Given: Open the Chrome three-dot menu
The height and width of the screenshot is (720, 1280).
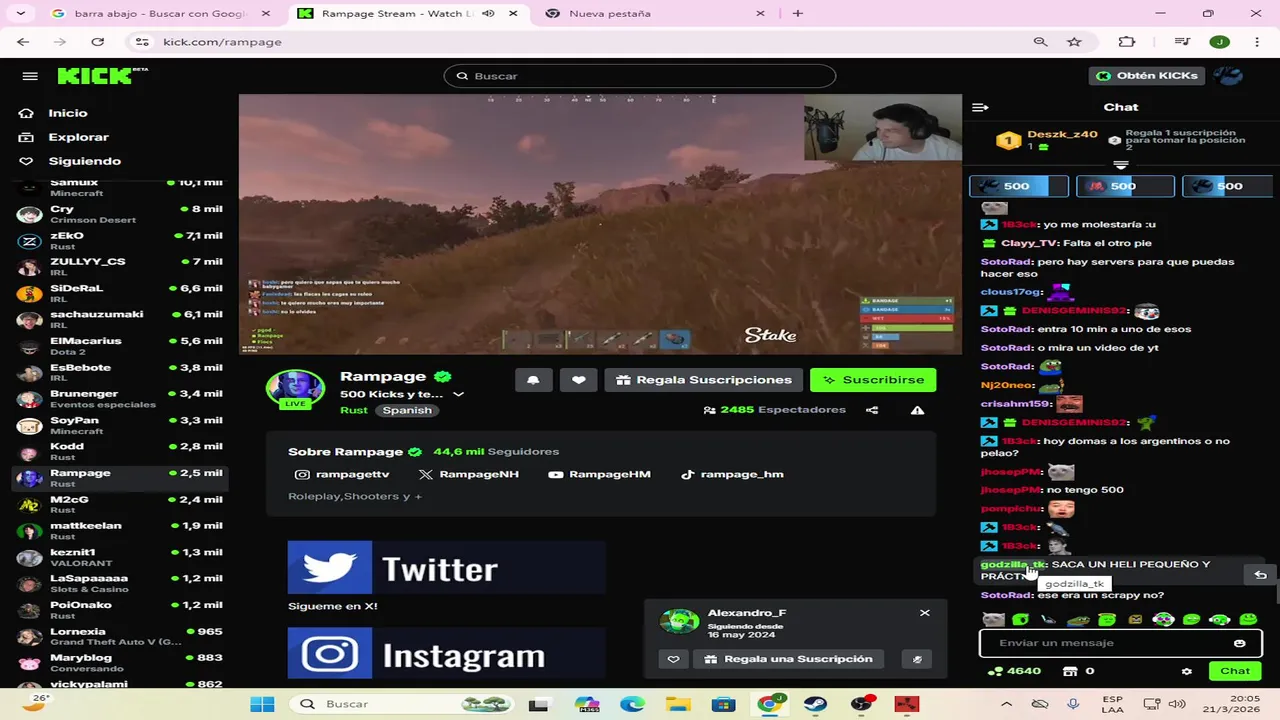Looking at the screenshot, I should click(1256, 42).
